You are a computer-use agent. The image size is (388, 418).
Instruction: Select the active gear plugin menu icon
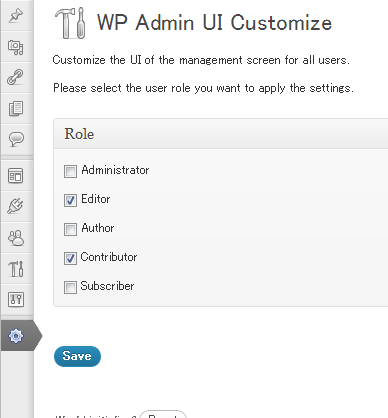point(16,335)
